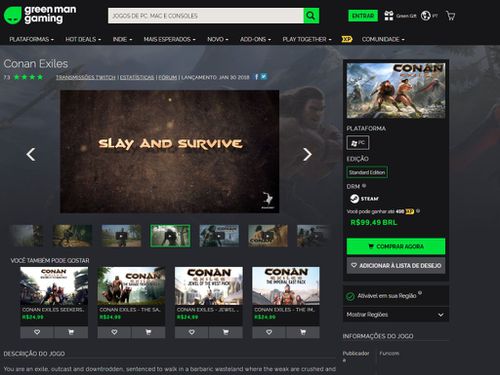Select the Standard Edition option
Viewport: 500px width, 375px height.
click(x=367, y=172)
